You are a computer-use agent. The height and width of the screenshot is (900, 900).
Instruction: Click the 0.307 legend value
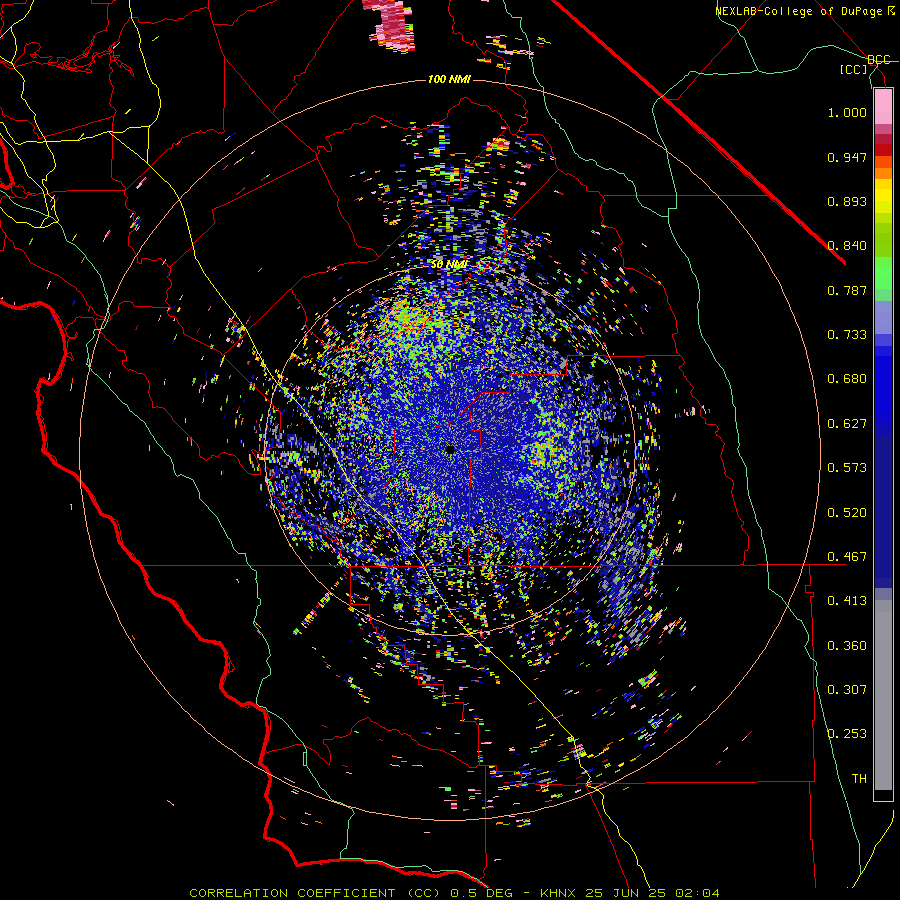coord(847,690)
